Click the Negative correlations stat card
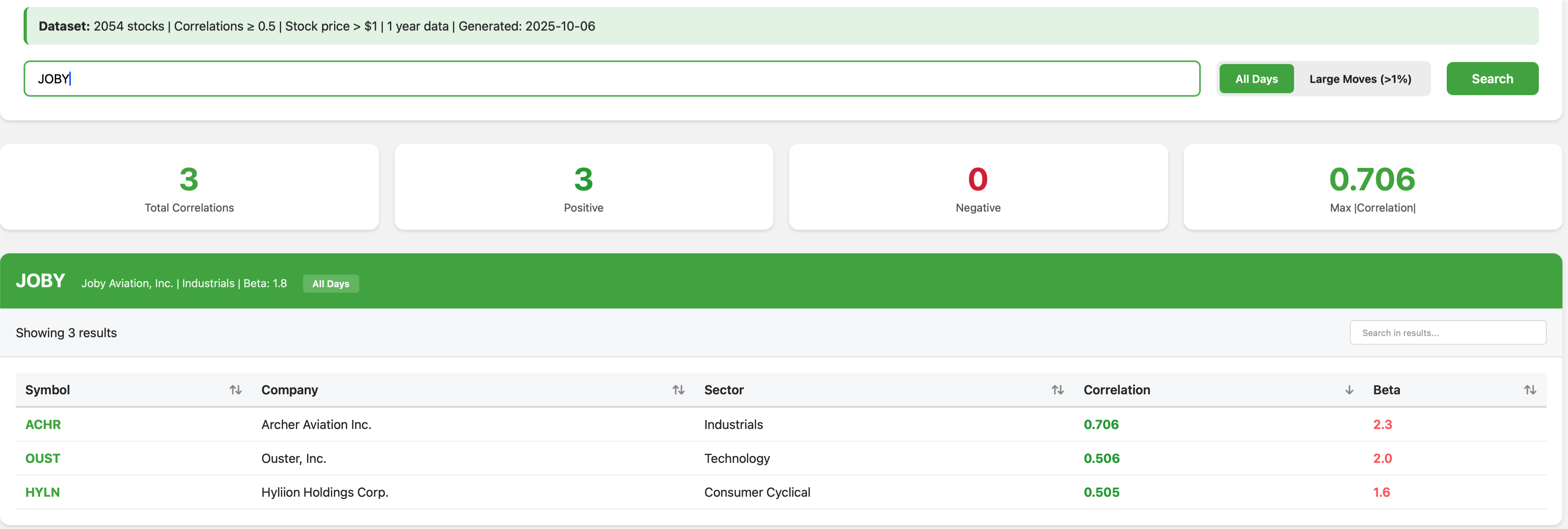Screen dimensions: 1568x529 point(978,187)
